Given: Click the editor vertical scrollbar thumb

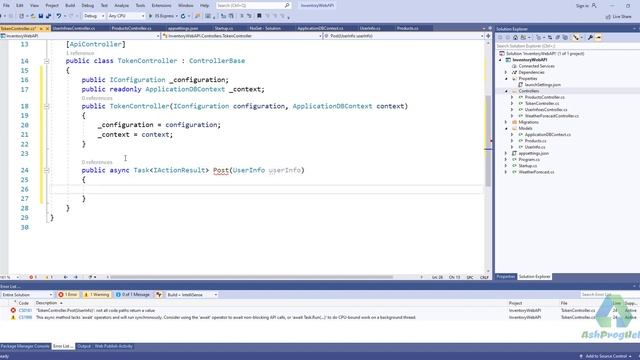Looking at the screenshot, I should click(488, 141).
